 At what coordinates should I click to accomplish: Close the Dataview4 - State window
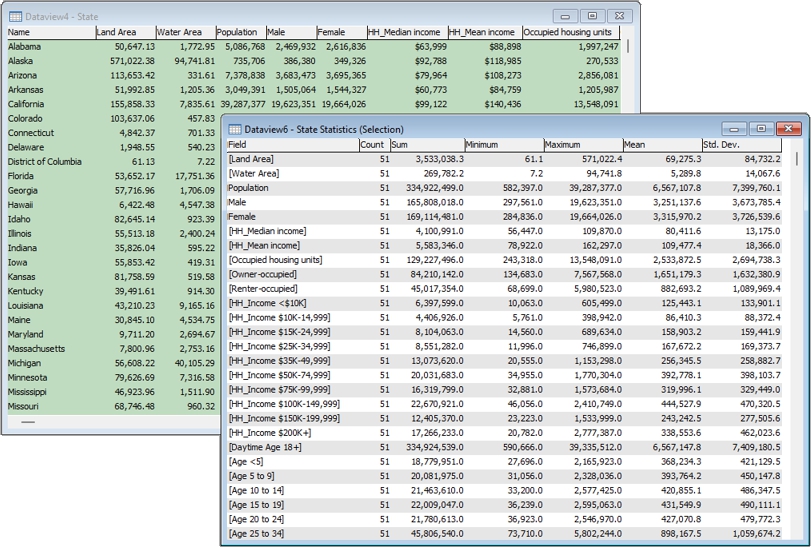[x=619, y=16]
